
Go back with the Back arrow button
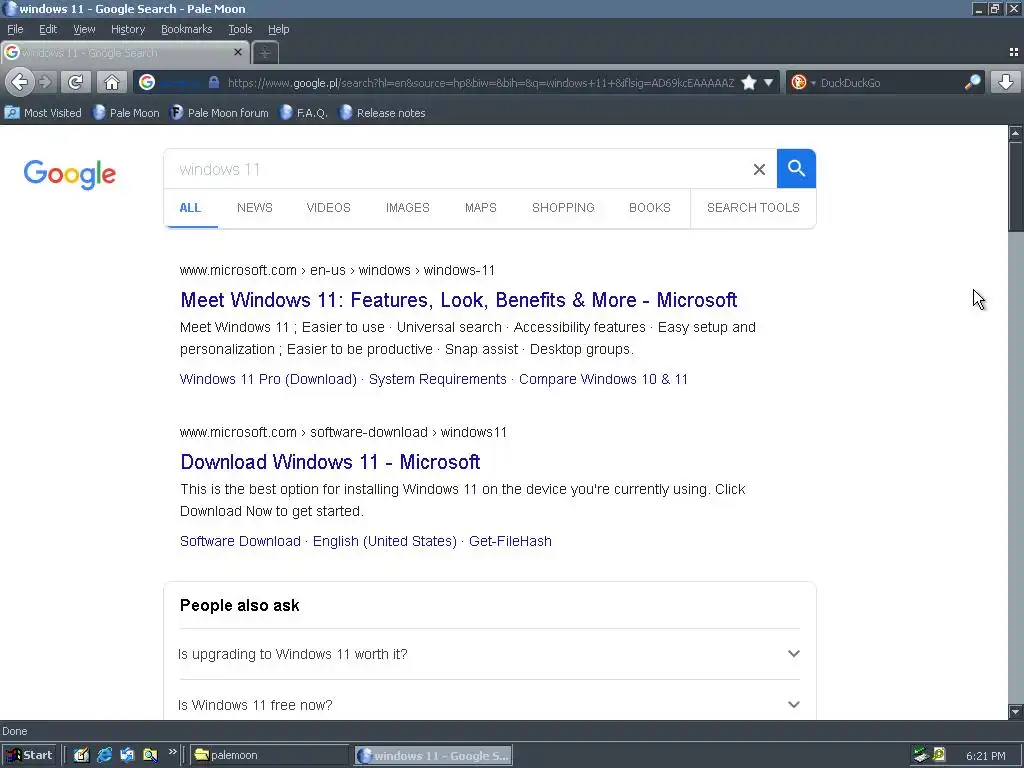click(20, 82)
